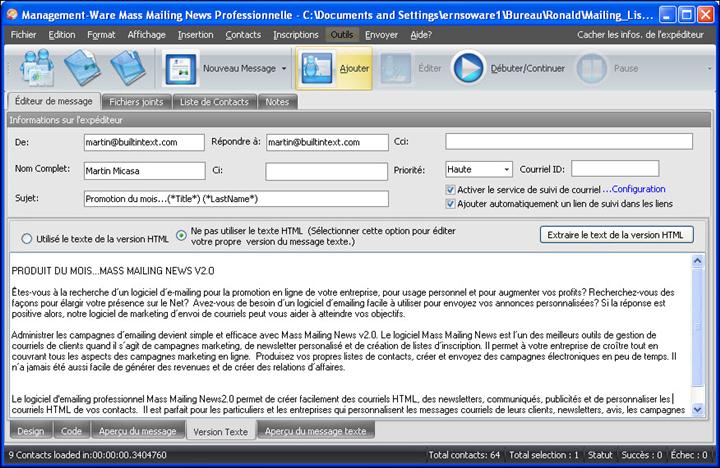The image size is (720, 468).
Task: Open the Outils menu
Action: pyautogui.click(x=342, y=34)
